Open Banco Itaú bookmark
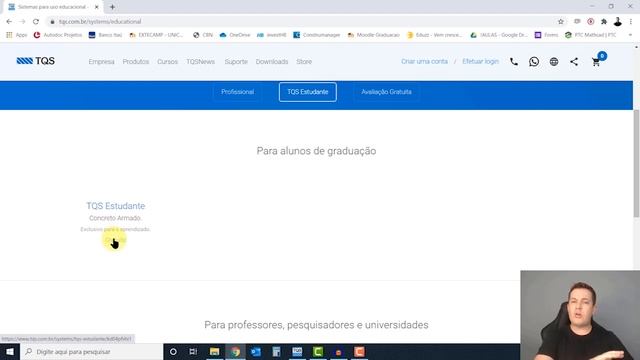The image size is (640, 360). pyautogui.click(x=105, y=35)
